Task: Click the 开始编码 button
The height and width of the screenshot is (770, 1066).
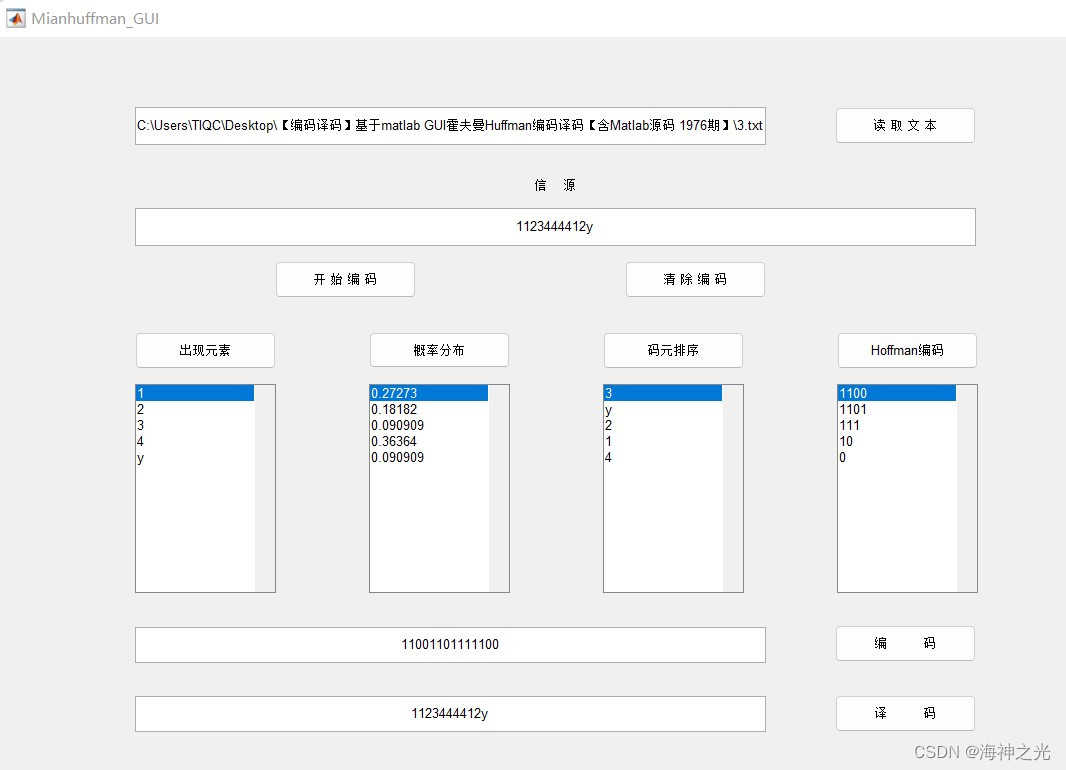Action: (x=345, y=279)
